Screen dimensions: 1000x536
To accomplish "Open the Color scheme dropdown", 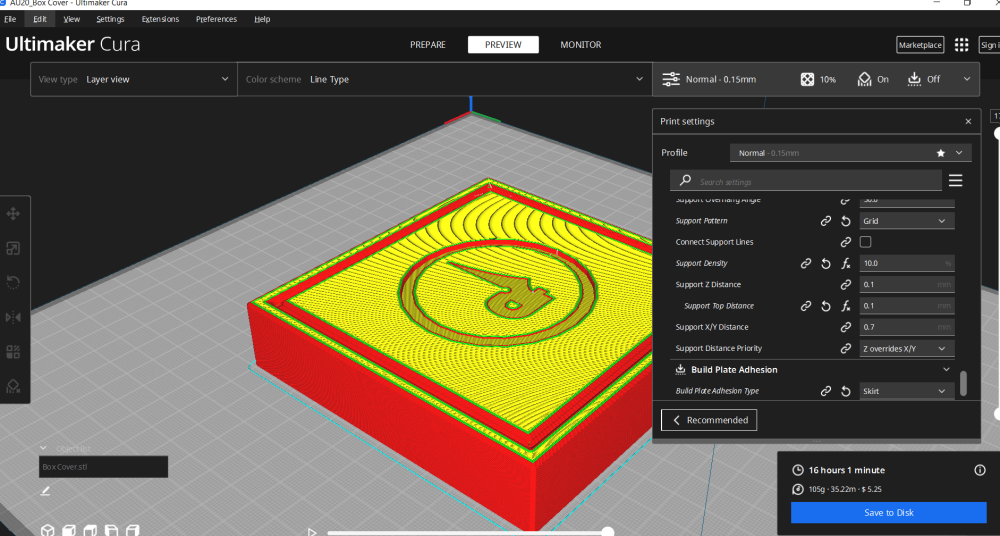I will click(445, 79).
